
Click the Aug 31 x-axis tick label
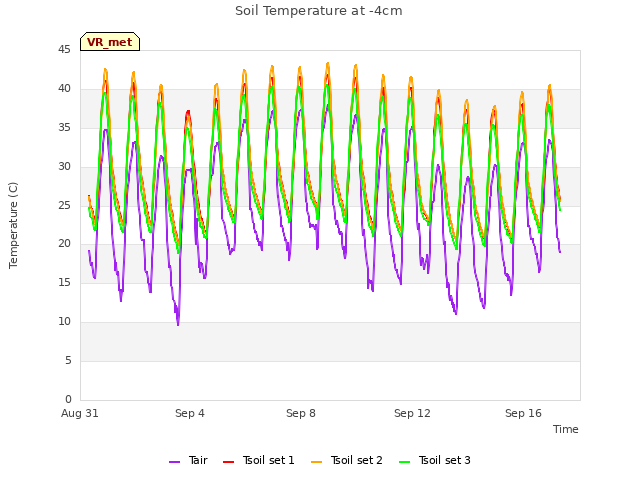(80, 413)
